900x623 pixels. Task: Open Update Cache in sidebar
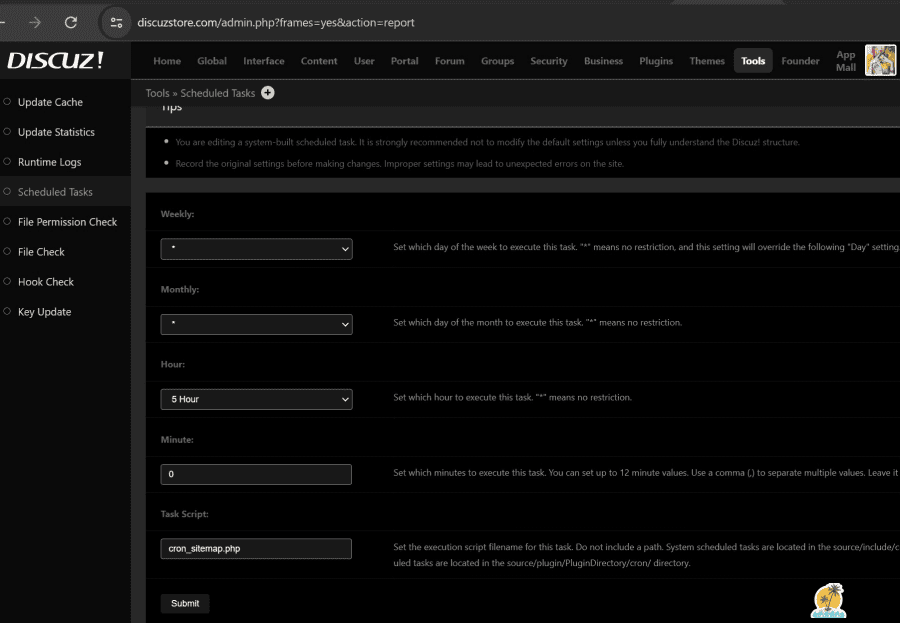coord(50,102)
